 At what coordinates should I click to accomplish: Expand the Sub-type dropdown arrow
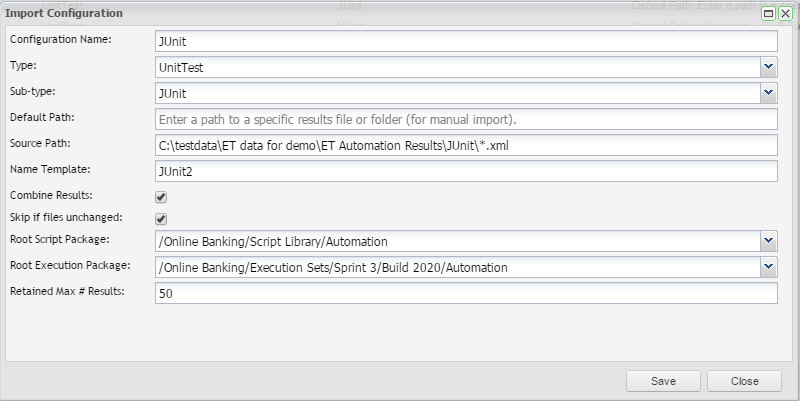point(768,93)
